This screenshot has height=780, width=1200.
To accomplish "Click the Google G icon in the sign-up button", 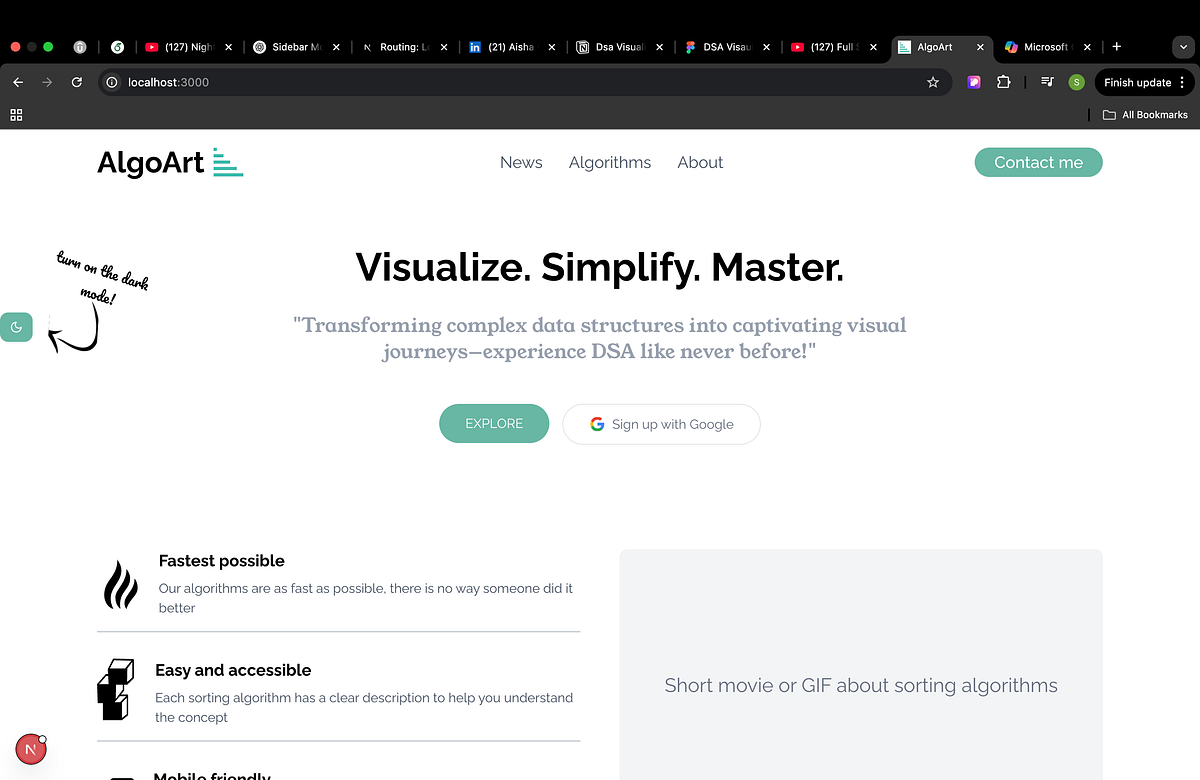I will click(x=597, y=424).
